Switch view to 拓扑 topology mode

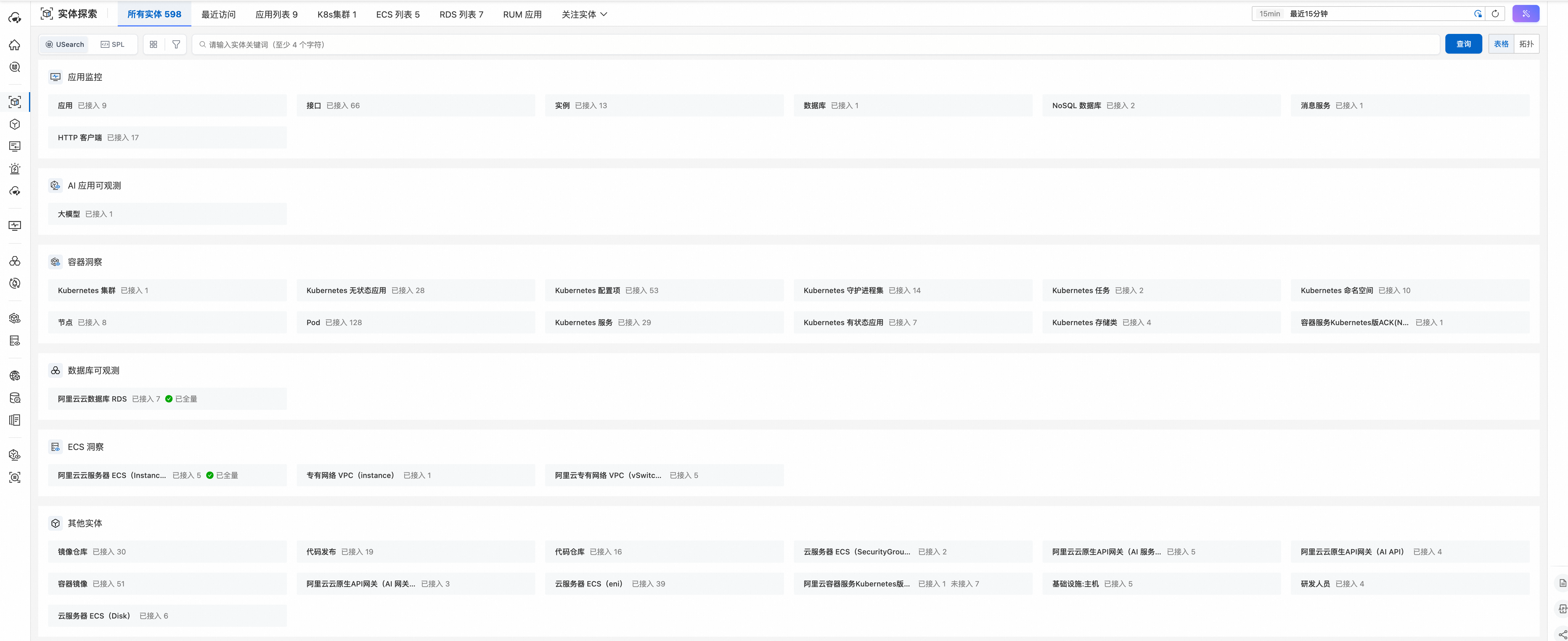pos(1526,44)
